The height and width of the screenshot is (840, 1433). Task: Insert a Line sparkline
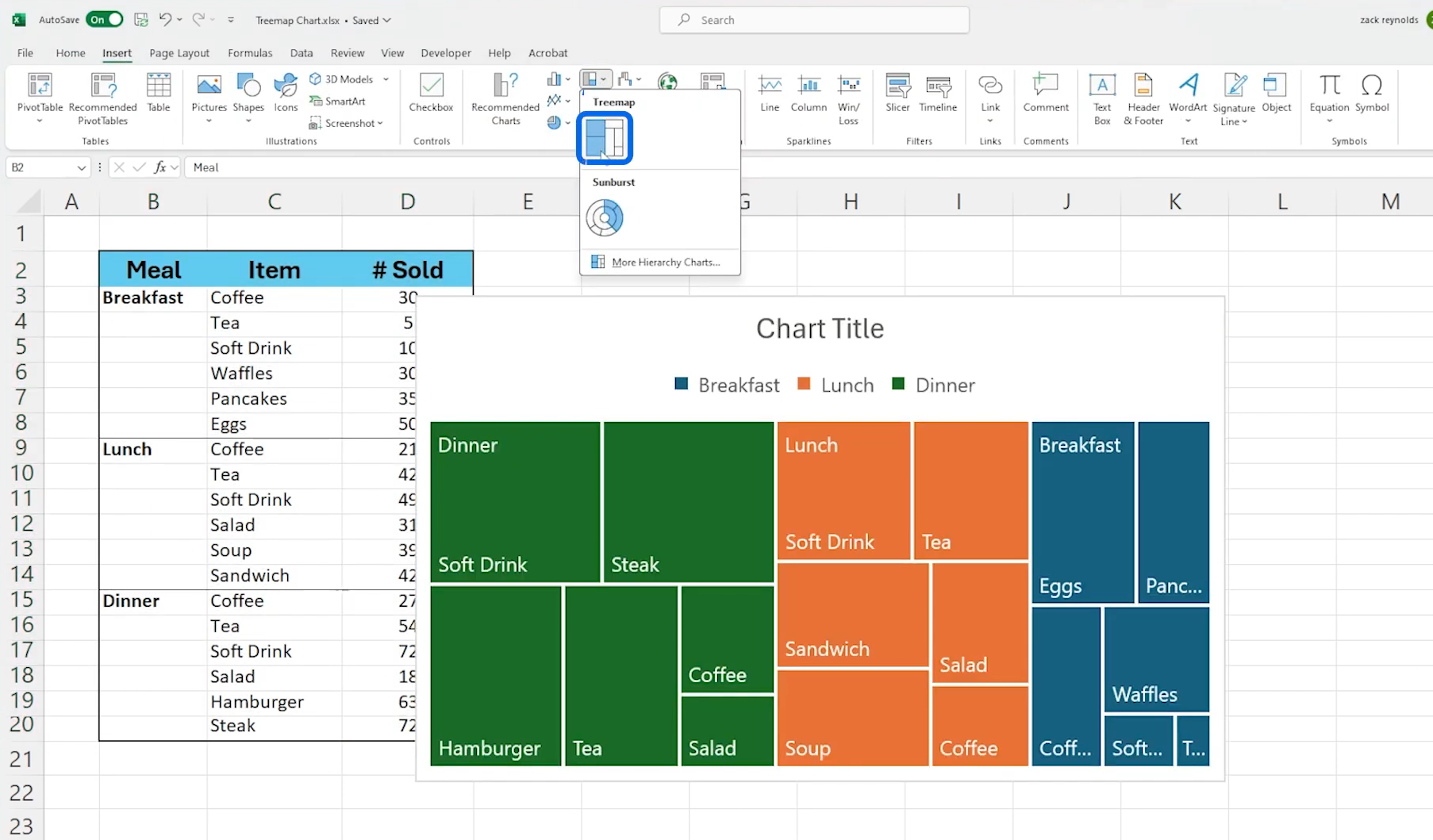[x=770, y=94]
